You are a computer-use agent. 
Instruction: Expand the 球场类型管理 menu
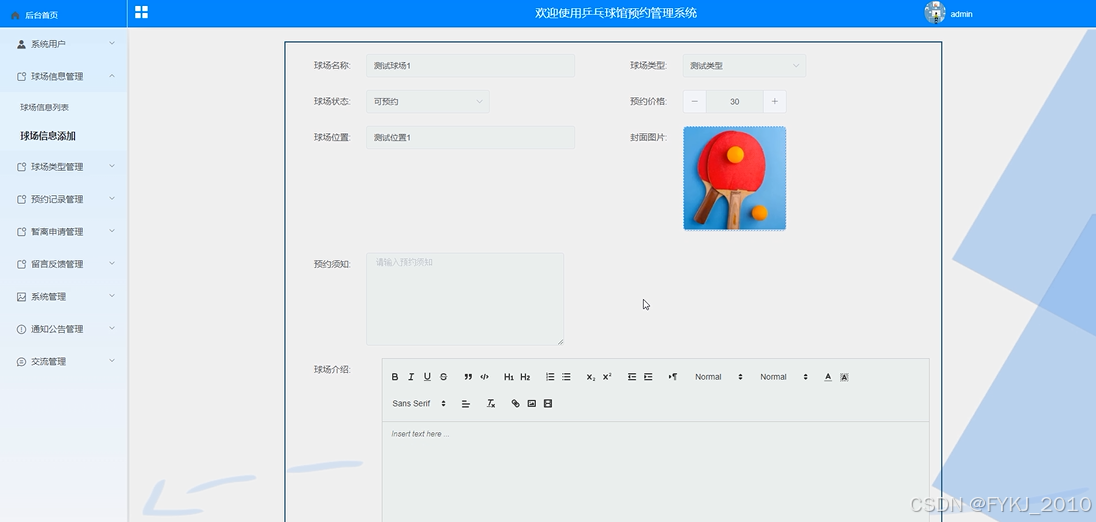64,166
